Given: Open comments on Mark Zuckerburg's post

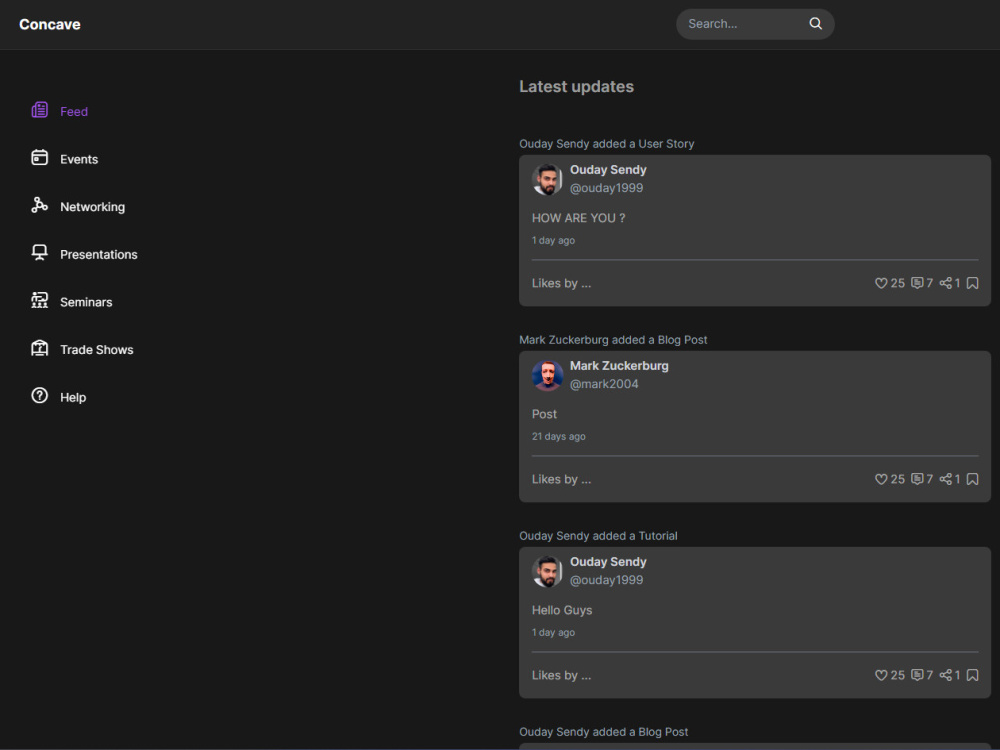Looking at the screenshot, I should tap(917, 479).
